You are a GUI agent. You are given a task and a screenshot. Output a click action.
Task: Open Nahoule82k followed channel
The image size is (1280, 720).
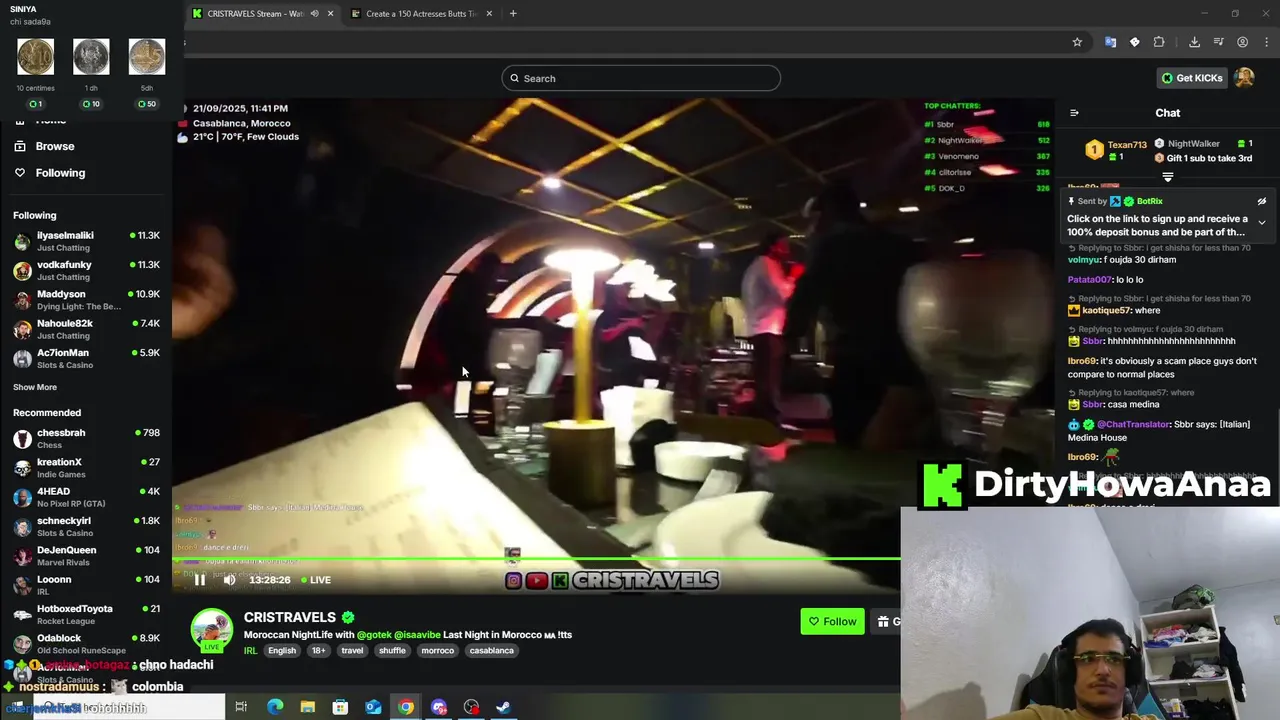coord(86,329)
